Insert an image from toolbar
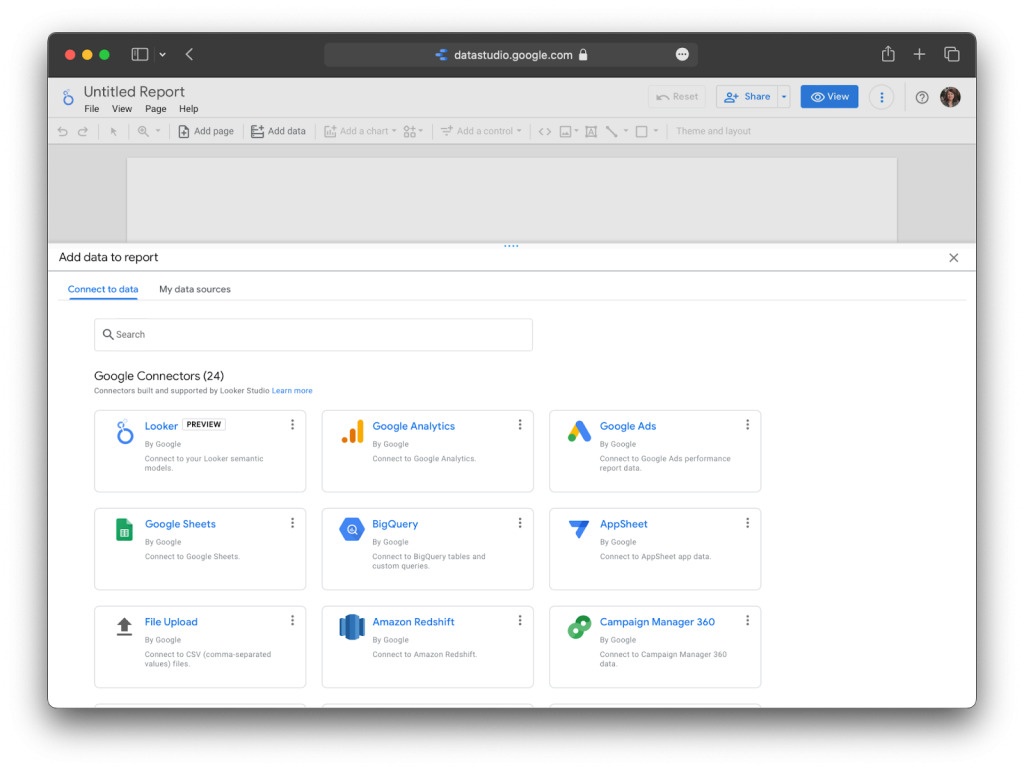The image size is (1024, 771). (566, 131)
